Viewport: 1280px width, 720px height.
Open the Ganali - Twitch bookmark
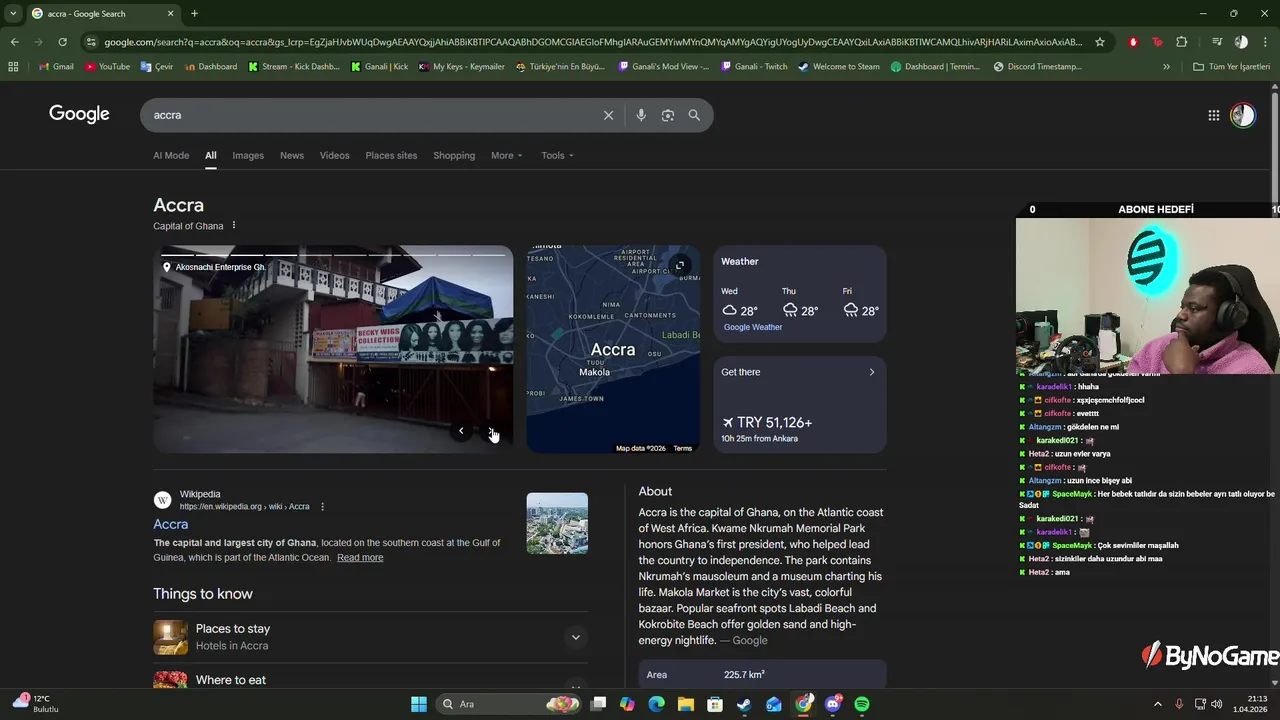[753, 67]
